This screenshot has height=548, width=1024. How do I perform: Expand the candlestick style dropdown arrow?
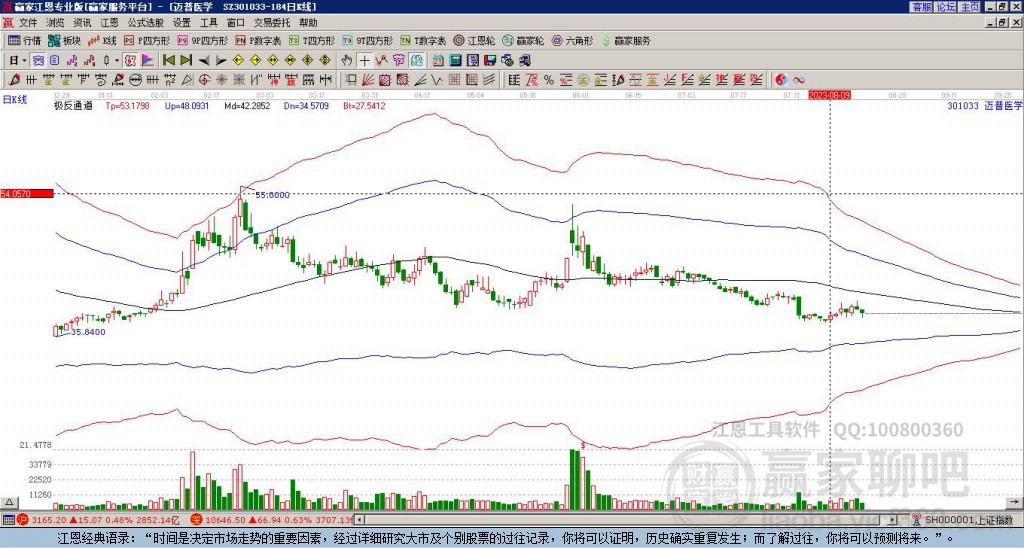(x=117, y=60)
